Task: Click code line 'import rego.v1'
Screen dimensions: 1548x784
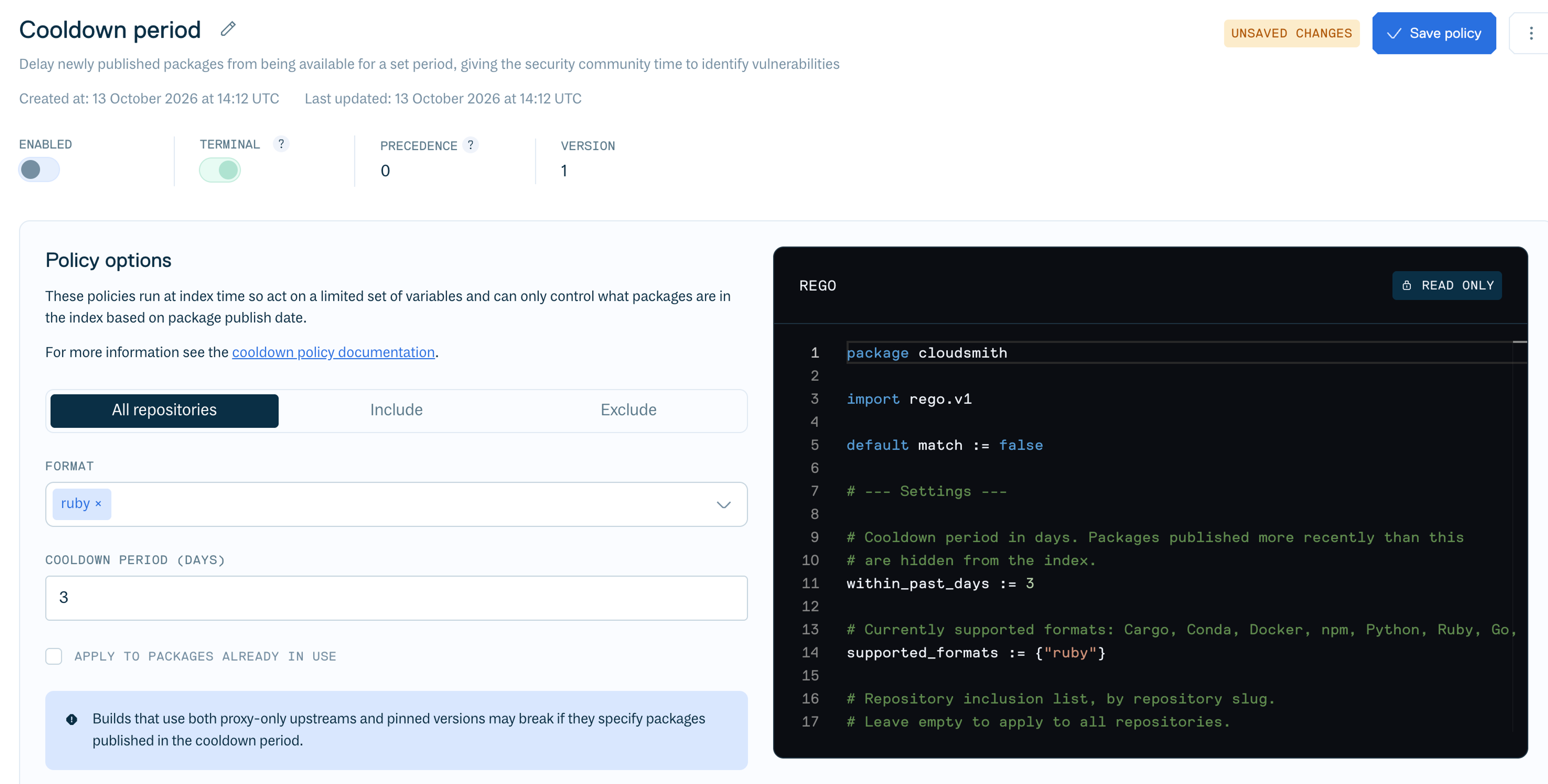Action: [909, 399]
